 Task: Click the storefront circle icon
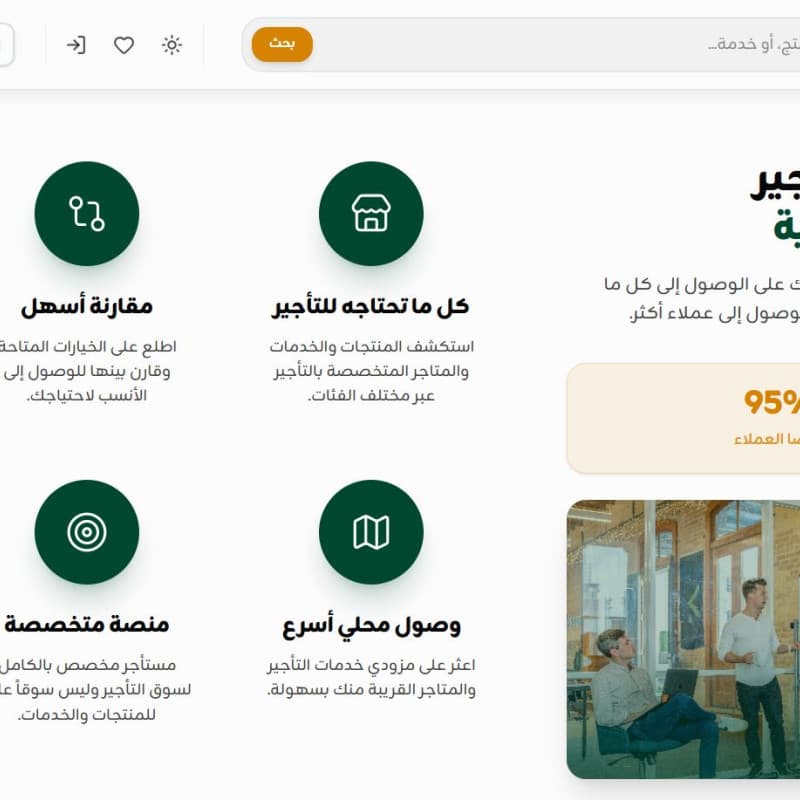pos(371,213)
